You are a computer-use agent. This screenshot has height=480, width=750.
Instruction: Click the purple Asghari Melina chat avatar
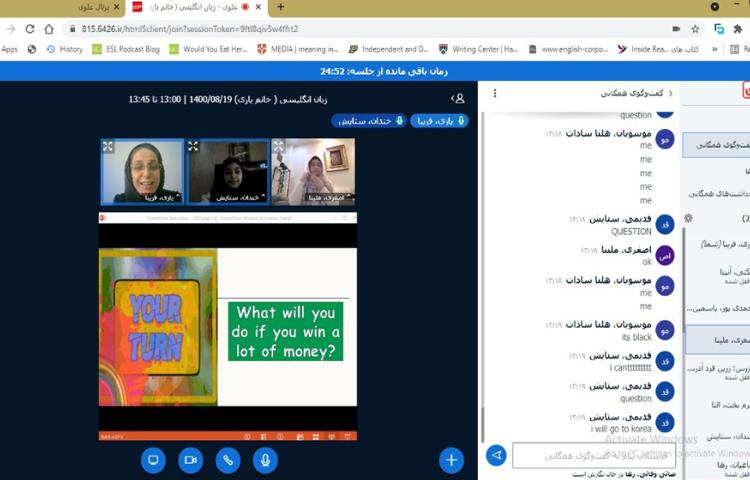coord(665,255)
